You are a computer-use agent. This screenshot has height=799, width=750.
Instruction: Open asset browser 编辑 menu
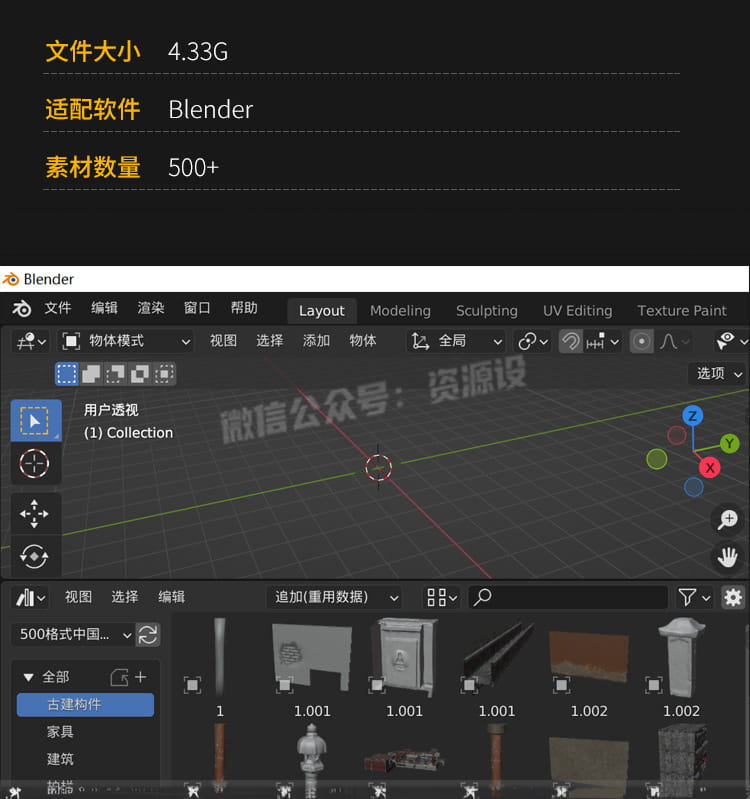[x=172, y=597]
